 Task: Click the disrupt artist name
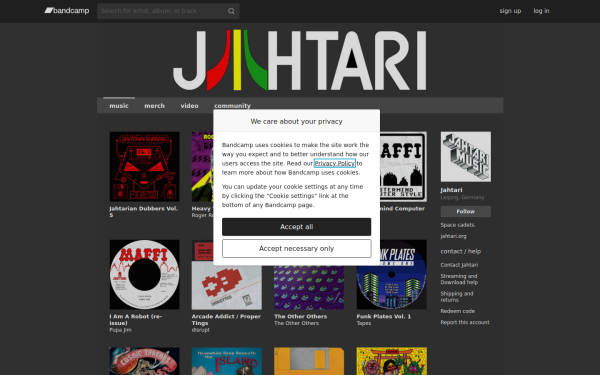tap(201, 330)
